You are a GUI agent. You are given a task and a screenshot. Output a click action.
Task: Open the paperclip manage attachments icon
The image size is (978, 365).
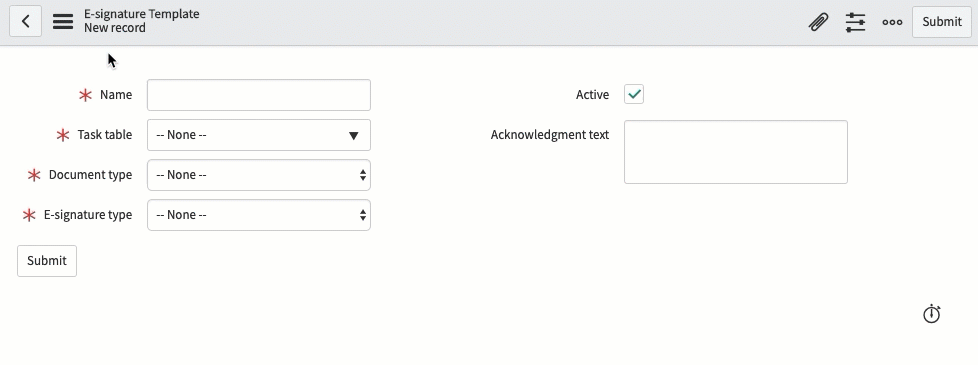tap(818, 22)
